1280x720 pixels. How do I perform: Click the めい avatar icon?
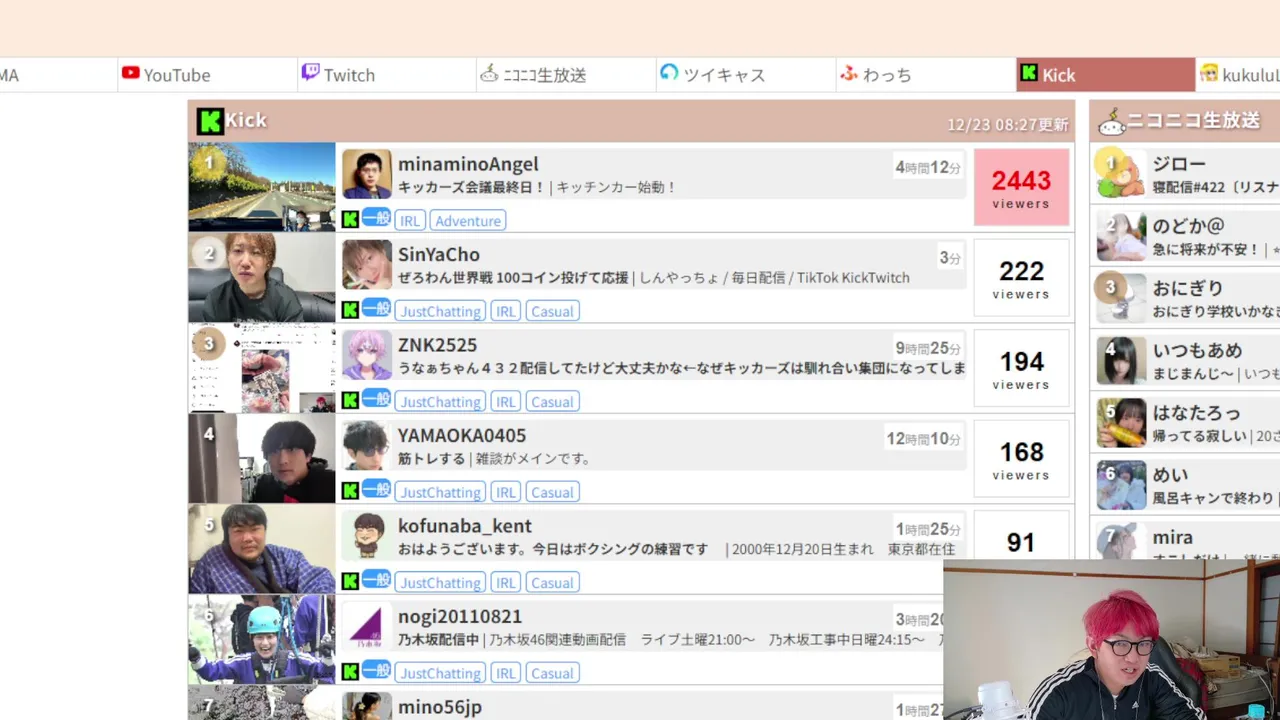(1121, 485)
